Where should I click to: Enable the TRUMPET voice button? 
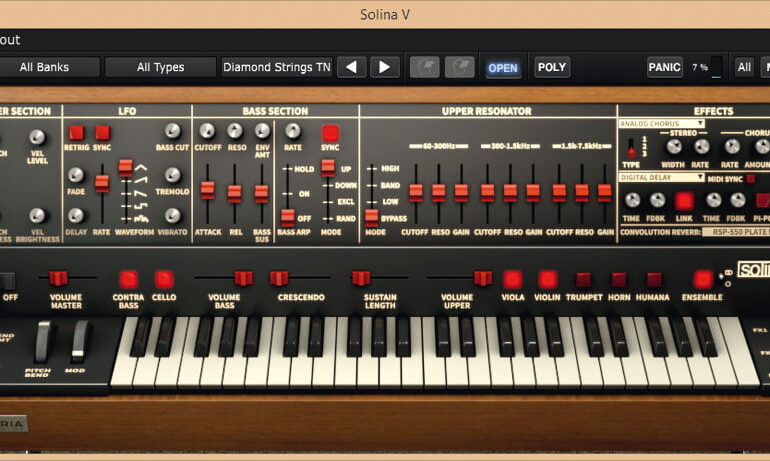(583, 279)
